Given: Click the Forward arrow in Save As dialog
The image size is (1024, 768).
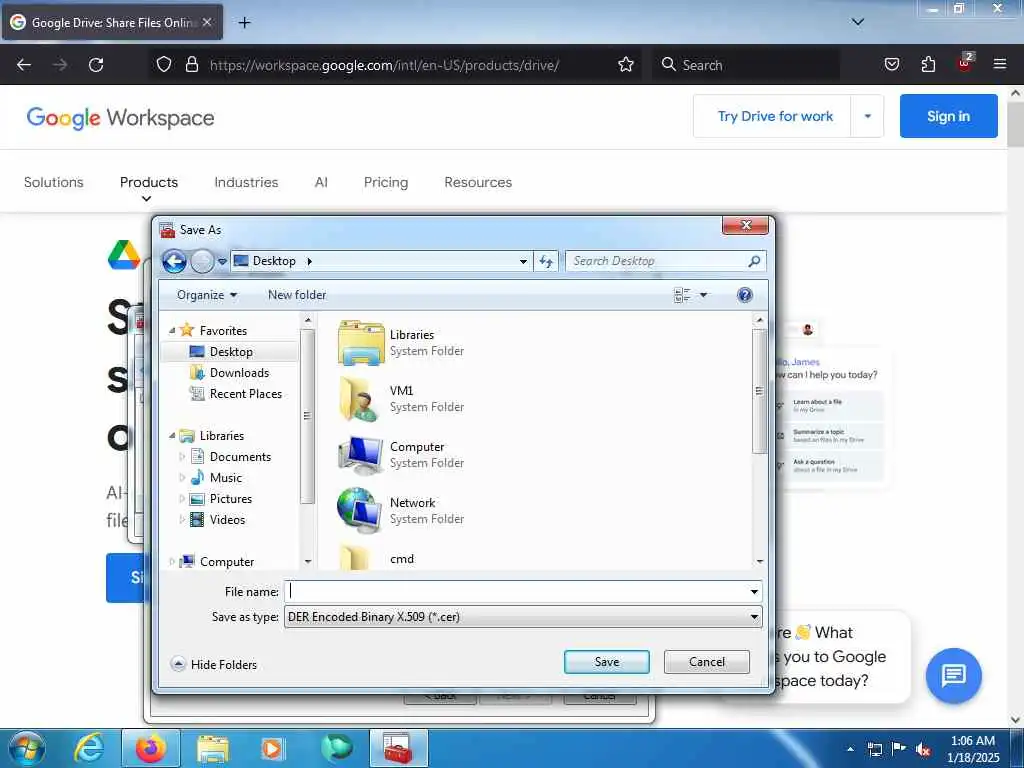Looking at the screenshot, I should click(202, 261).
